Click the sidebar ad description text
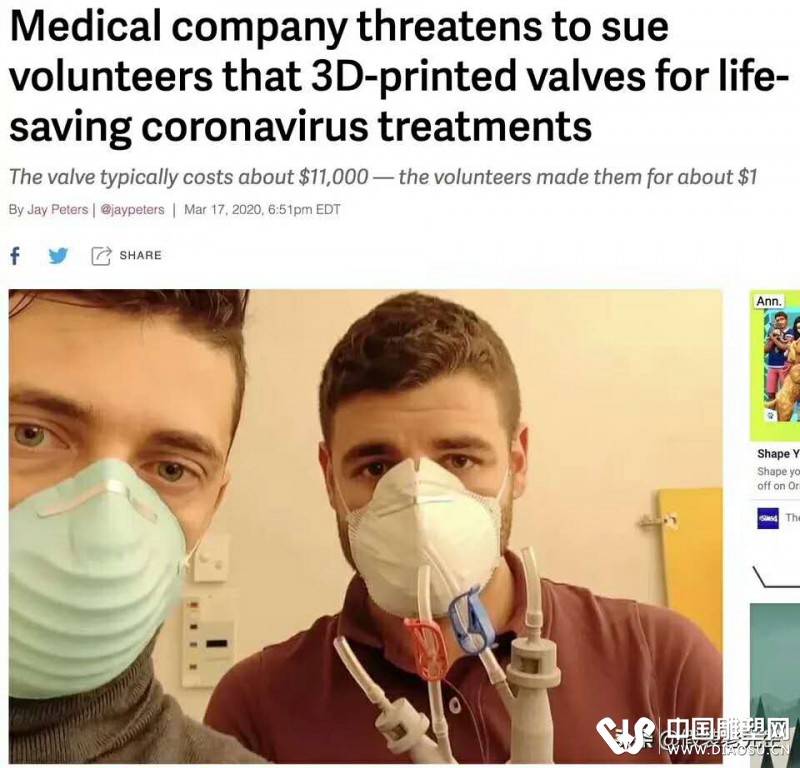800x768 pixels. tap(778, 479)
